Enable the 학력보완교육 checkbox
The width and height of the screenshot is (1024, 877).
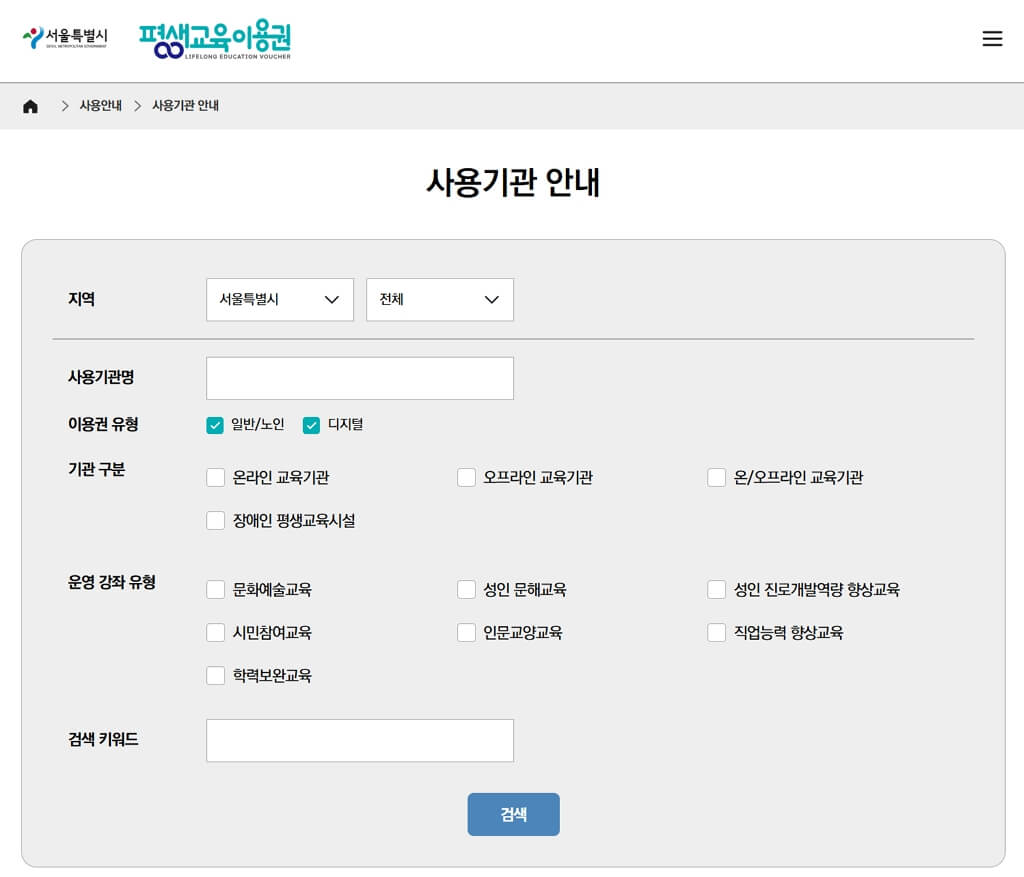(216, 676)
